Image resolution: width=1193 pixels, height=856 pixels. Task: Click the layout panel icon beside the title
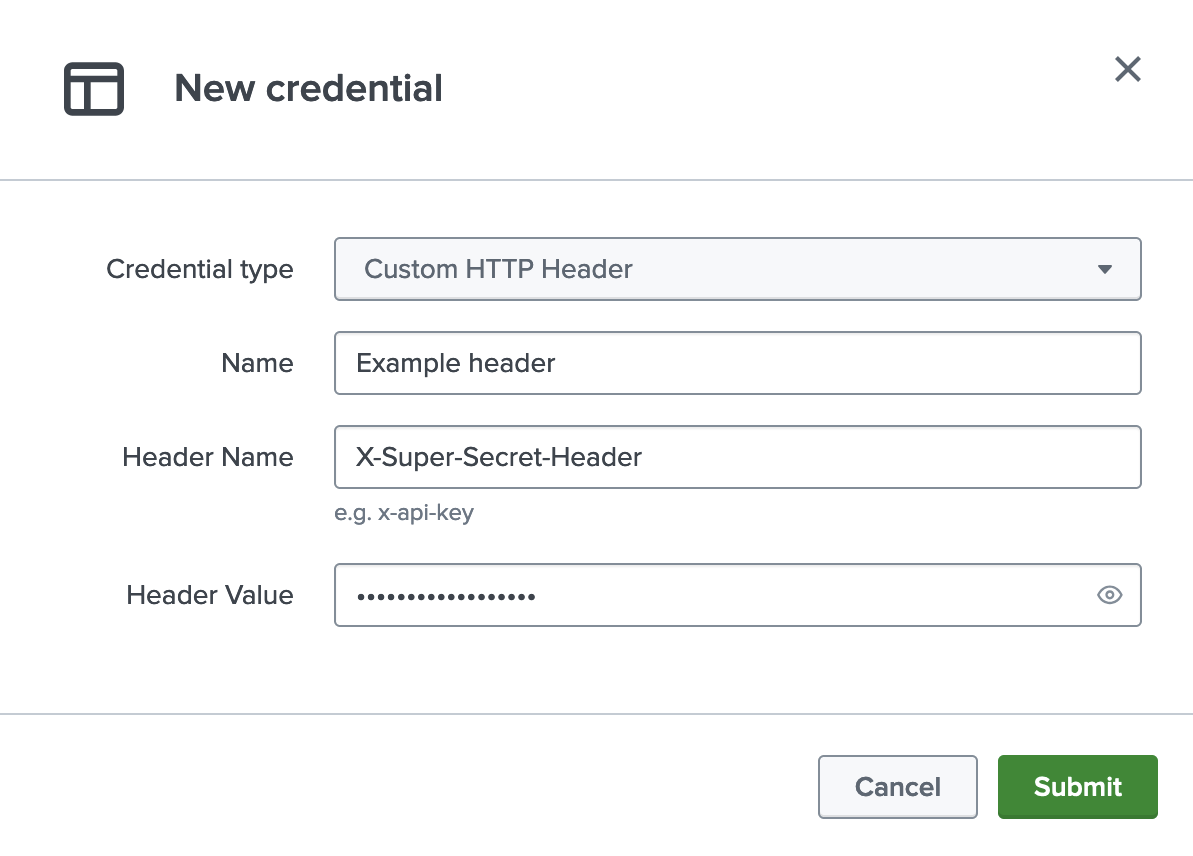pyautogui.click(x=94, y=89)
